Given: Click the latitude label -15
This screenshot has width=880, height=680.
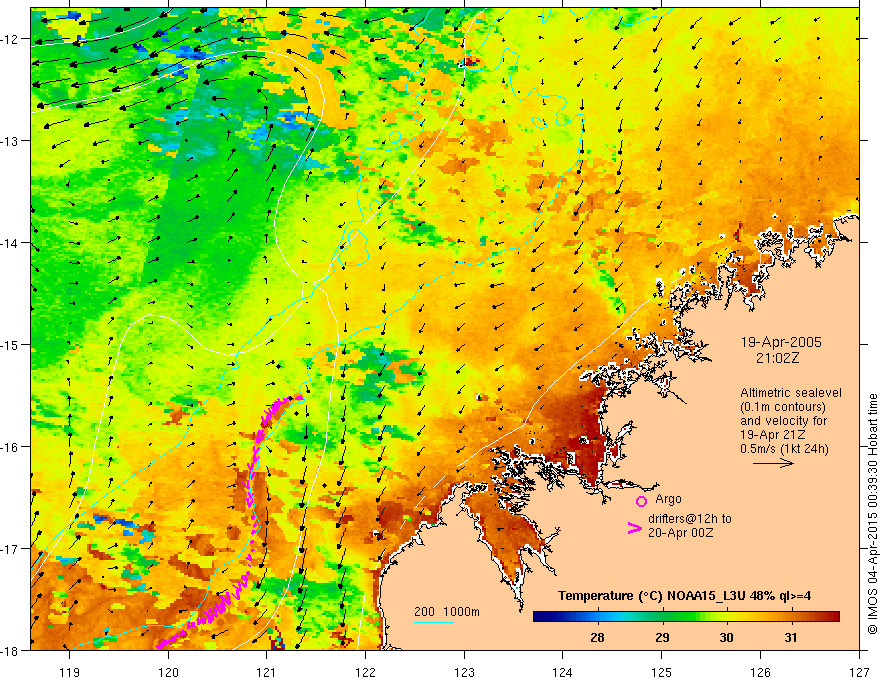Looking at the screenshot, I should point(11,345).
